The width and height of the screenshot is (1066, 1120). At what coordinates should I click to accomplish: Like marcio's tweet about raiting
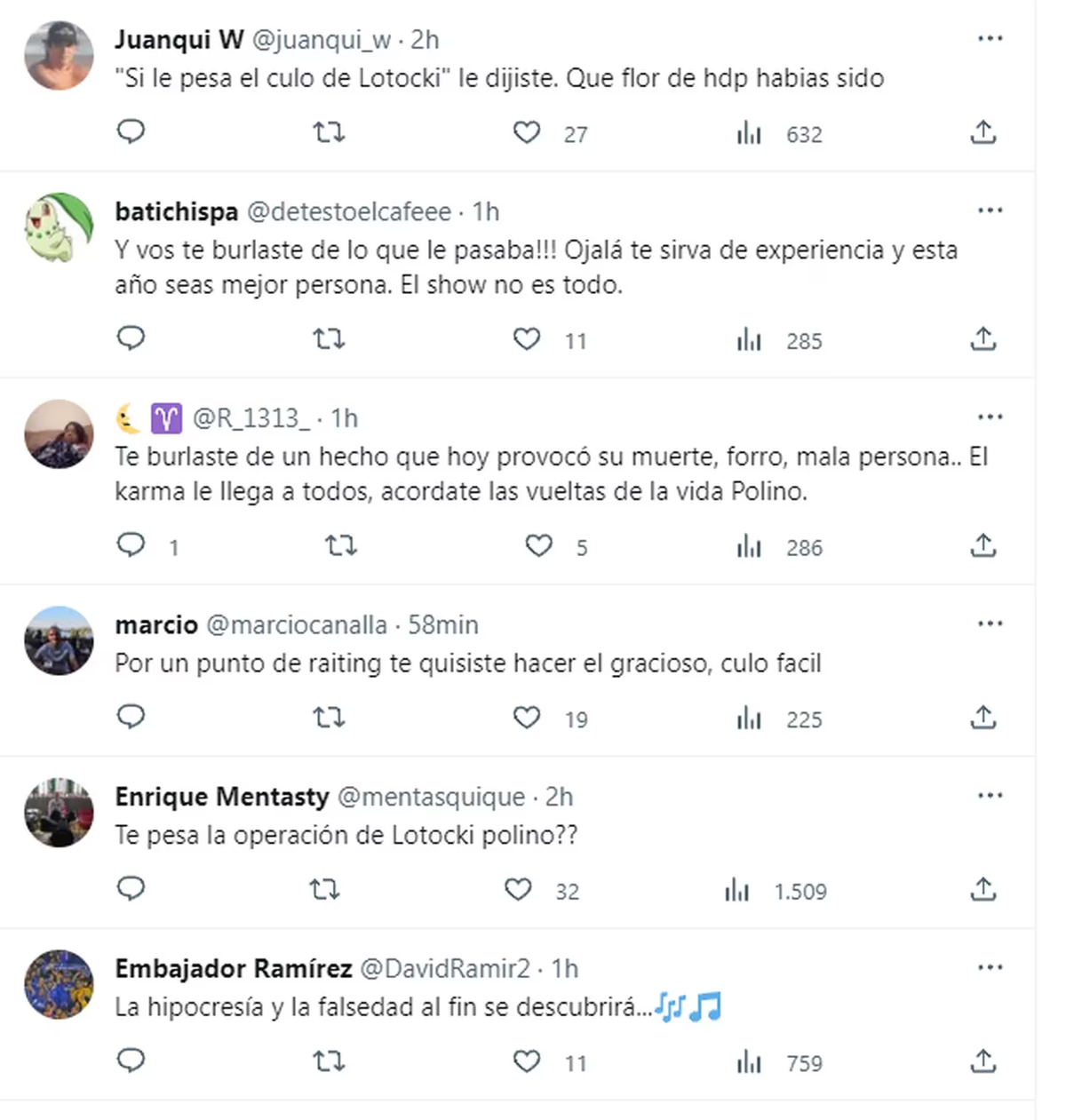(x=527, y=718)
